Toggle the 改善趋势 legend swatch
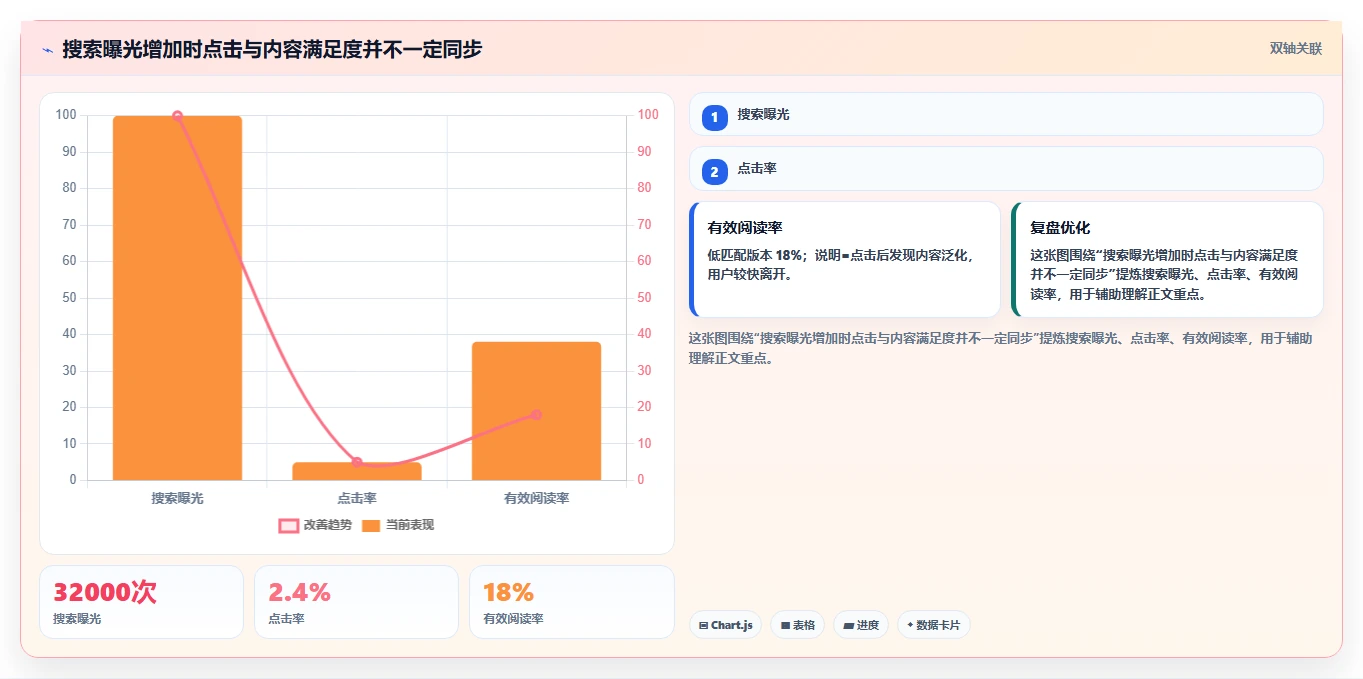This screenshot has height=679, width=1363. pos(288,525)
